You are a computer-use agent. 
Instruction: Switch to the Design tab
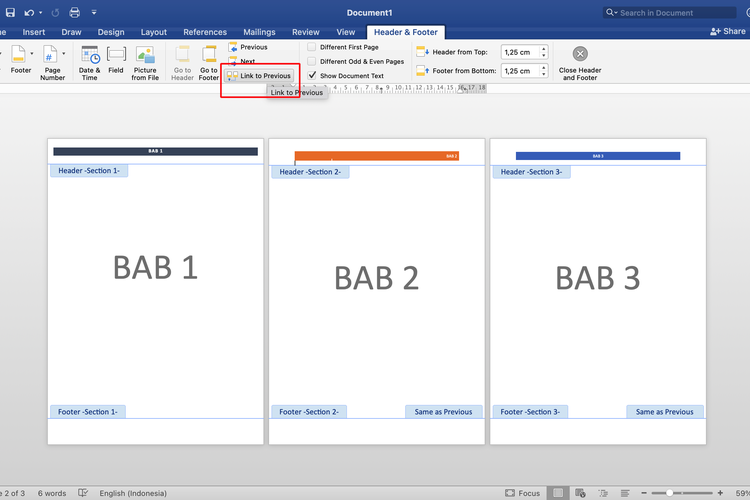click(111, 32)
